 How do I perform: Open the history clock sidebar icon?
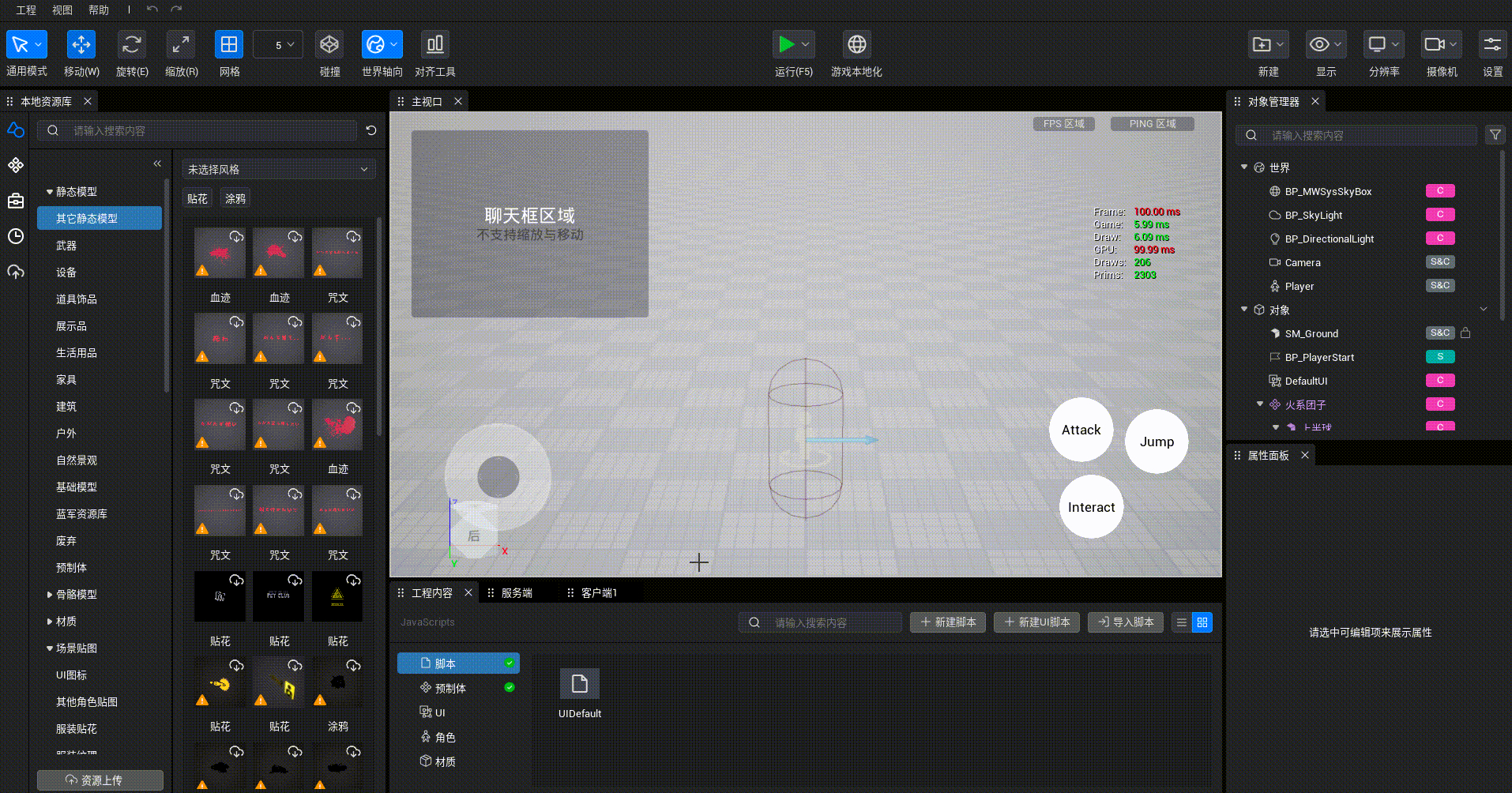coord(16,236)
